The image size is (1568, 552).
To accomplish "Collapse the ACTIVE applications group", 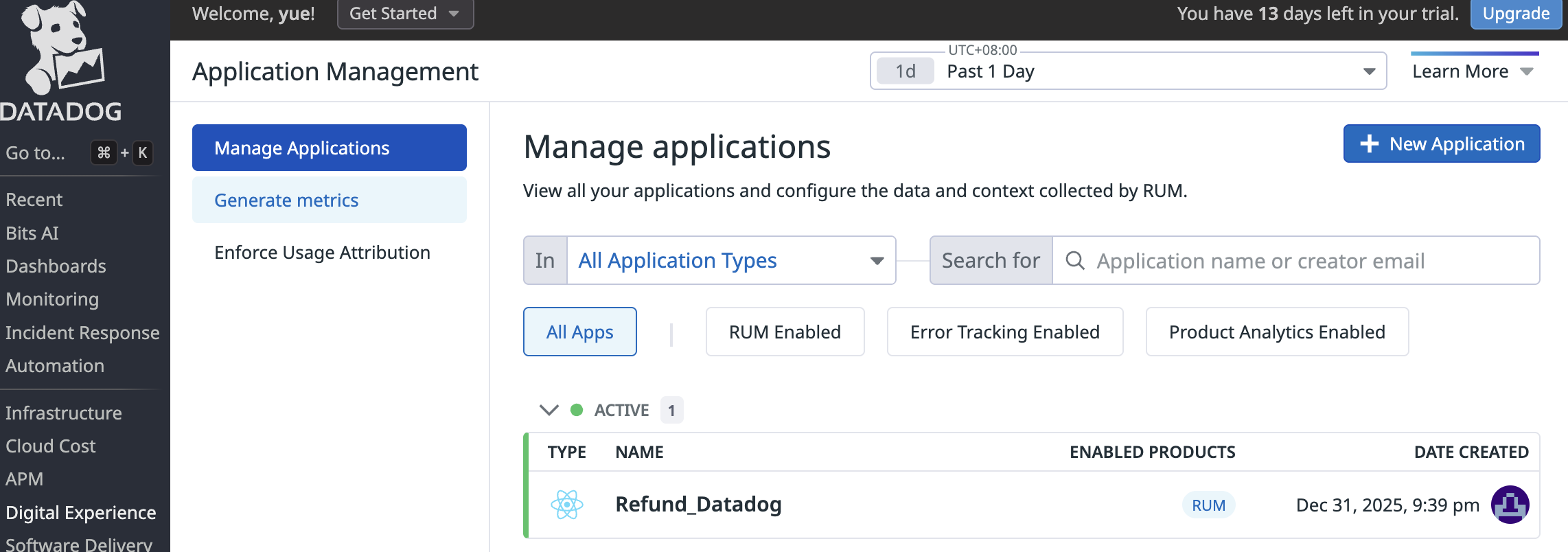I will 549,410.
